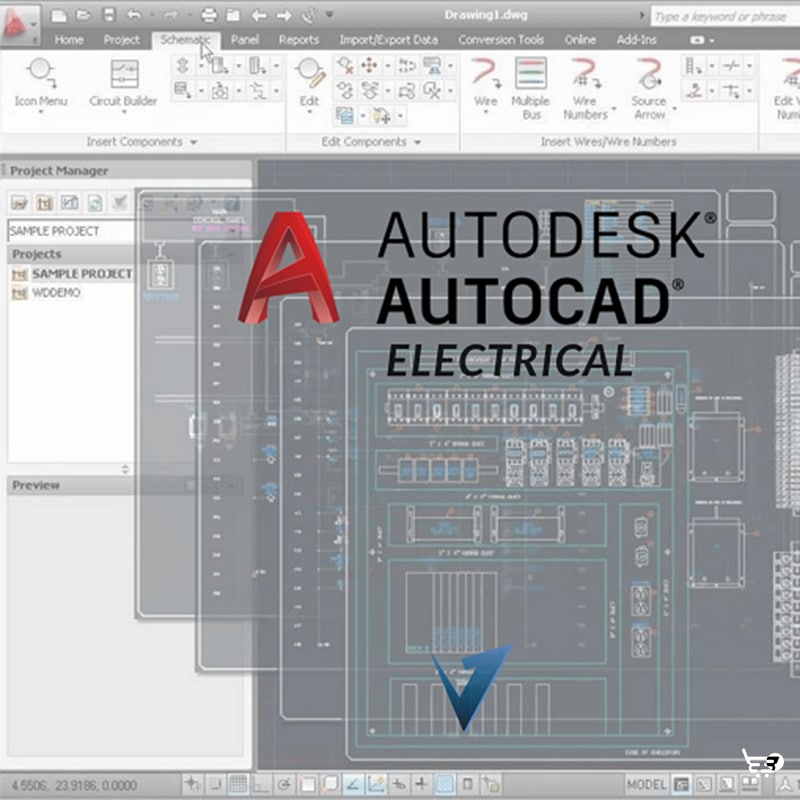The image size is (800, 800).
Task: Toggle Ortho Mode in the status bar
Action: [x=261, y=784]
